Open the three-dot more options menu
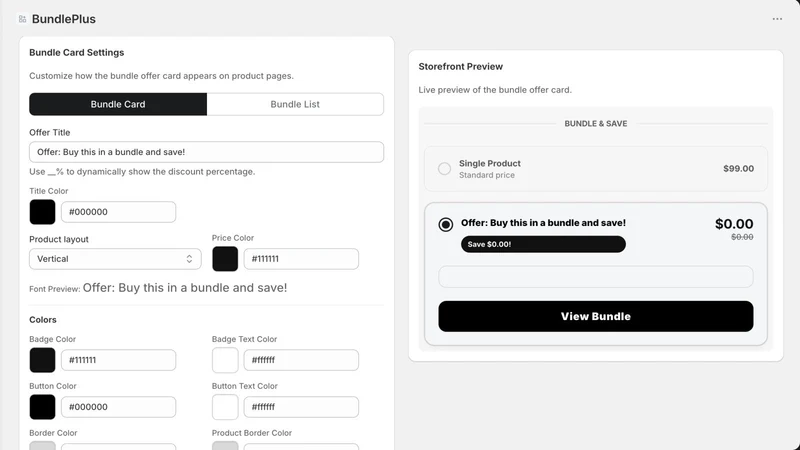This screenshot has height=450, width=800. [x=777, y=19]
